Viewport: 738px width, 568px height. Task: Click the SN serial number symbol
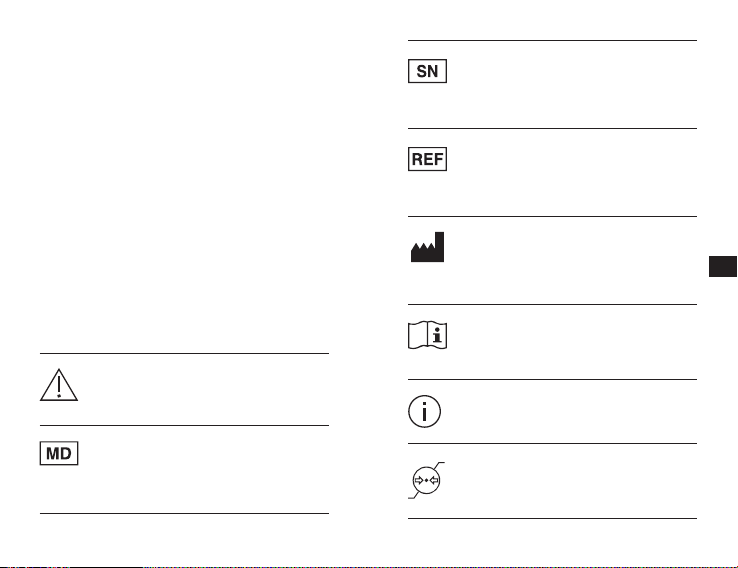427,71
